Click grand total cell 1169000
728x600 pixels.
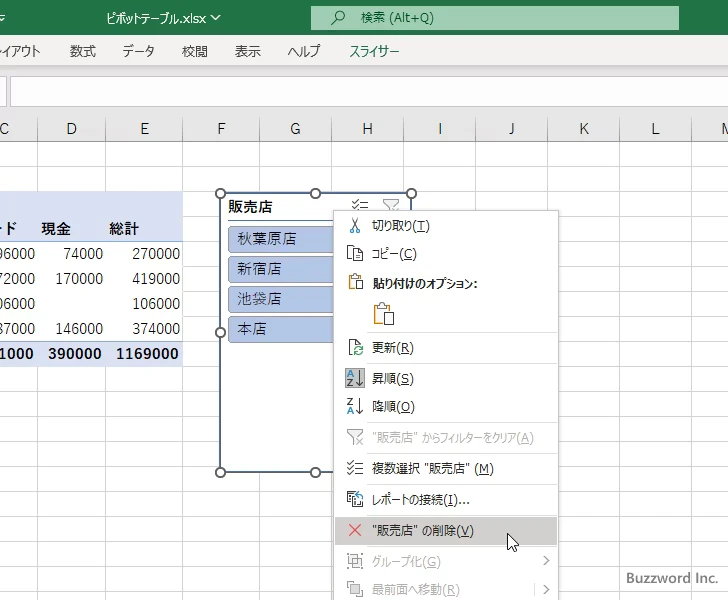(144, 354)
